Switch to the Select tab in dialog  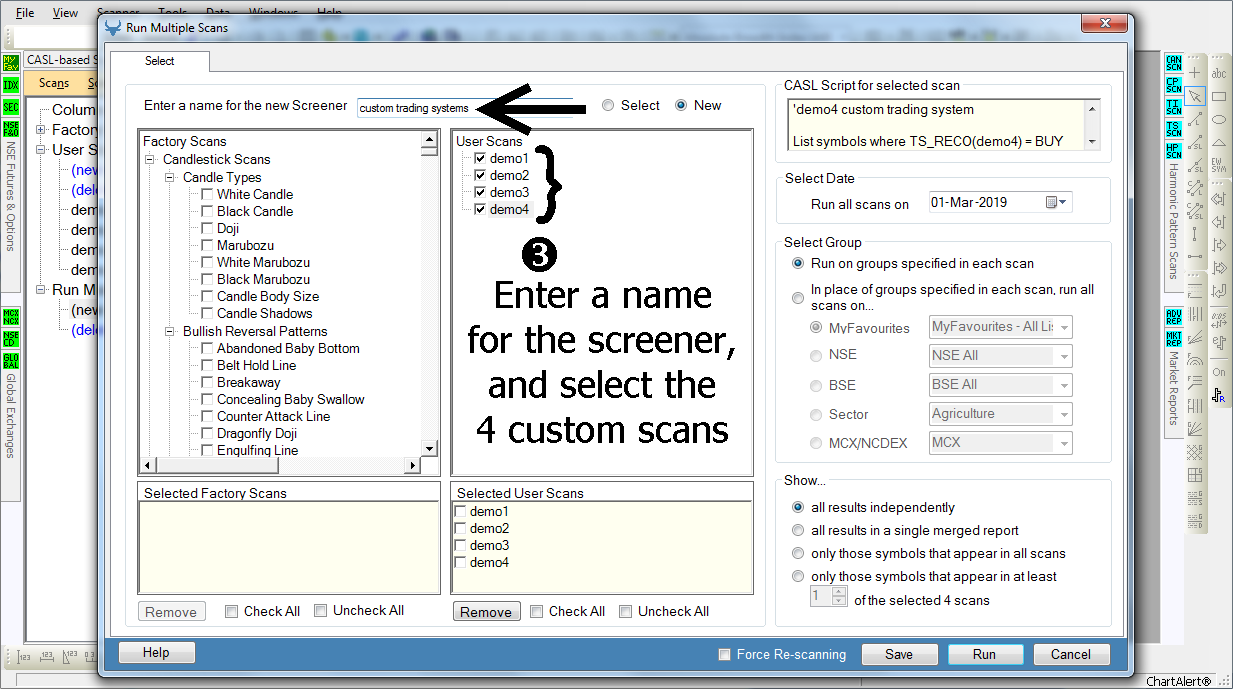click(160, 61)
